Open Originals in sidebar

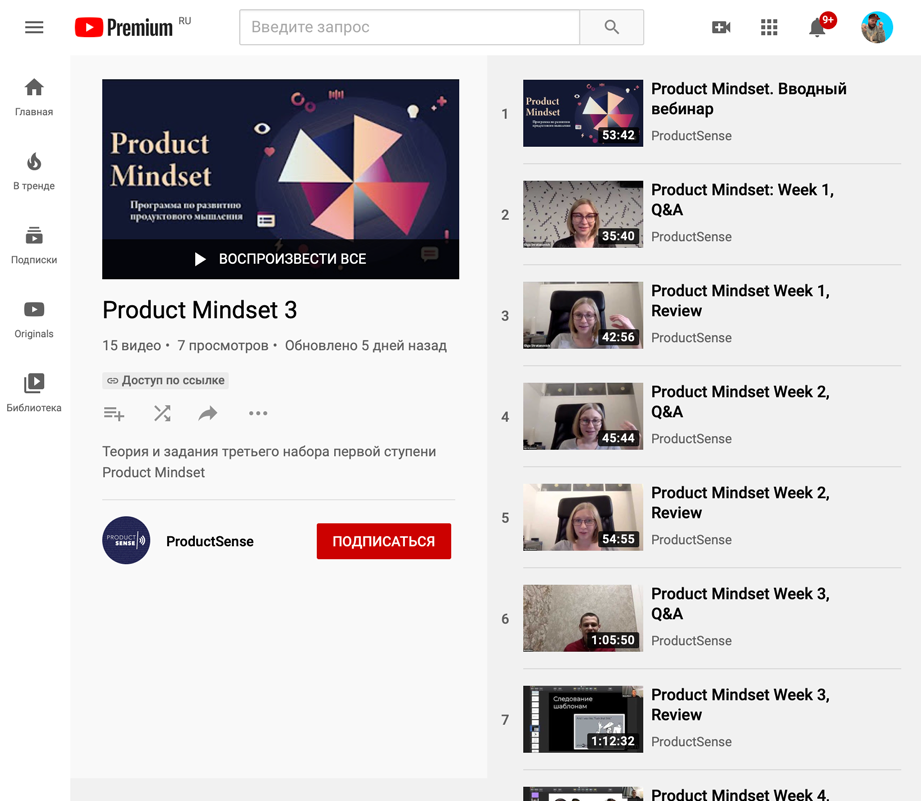coord(34,319)
